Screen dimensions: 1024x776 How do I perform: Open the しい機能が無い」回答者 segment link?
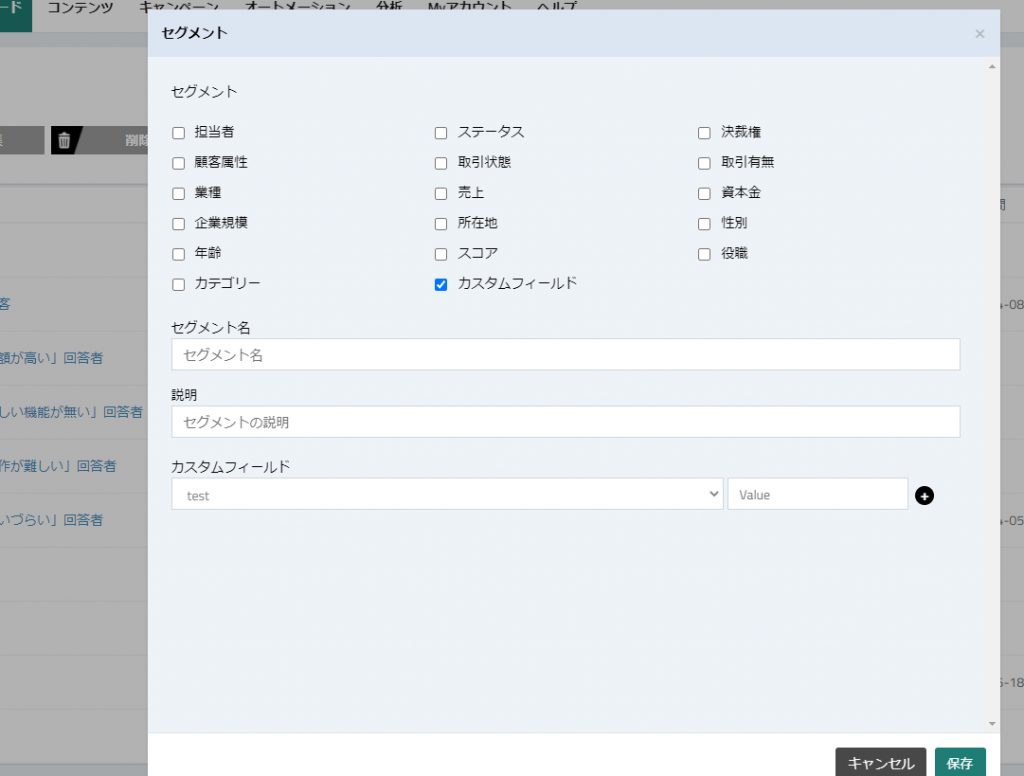pyautogui.click(x=71, y=412)
